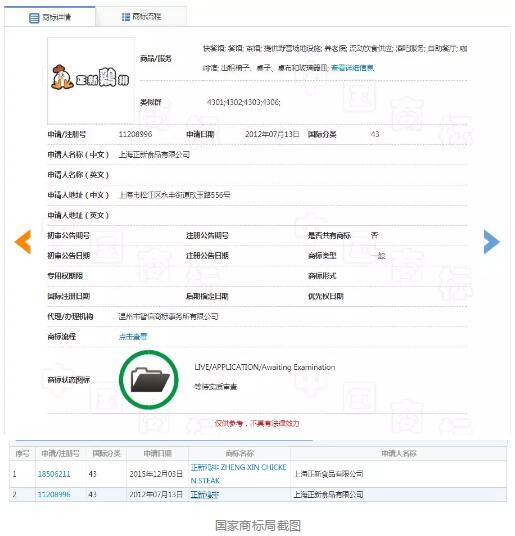Click 申请人名称 column header in table
The height and width of the screenshot is (536, 515).
399,454
